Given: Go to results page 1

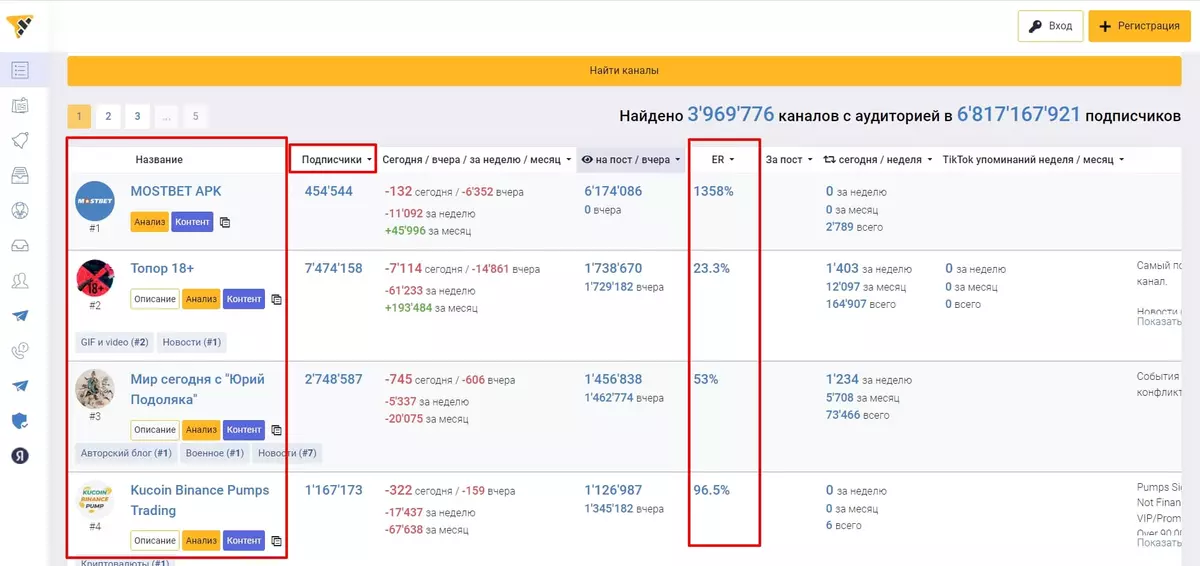Looking at the screenshot, I should [x=79, y=116].
